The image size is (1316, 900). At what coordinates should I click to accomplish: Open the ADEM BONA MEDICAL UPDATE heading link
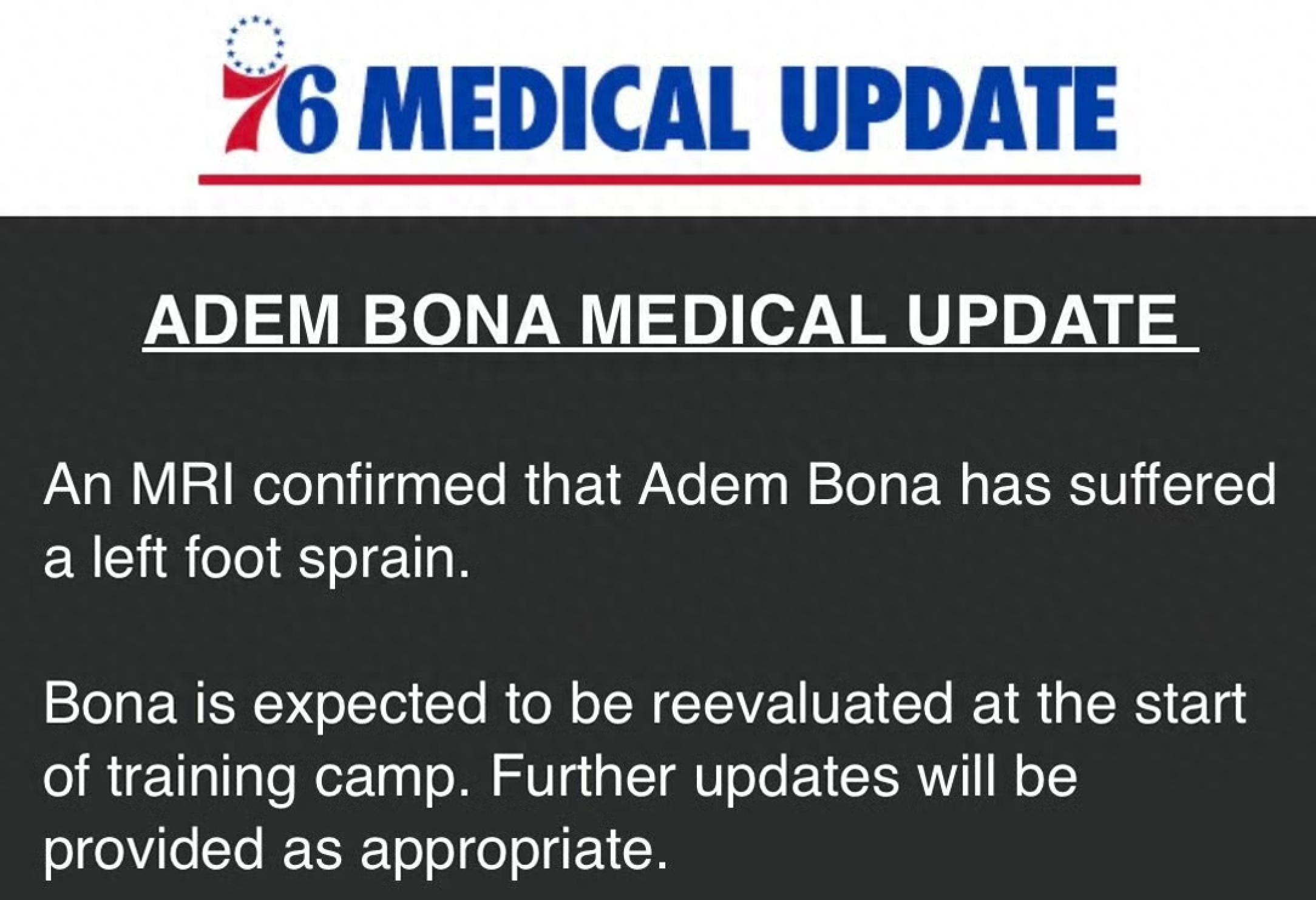671,321
